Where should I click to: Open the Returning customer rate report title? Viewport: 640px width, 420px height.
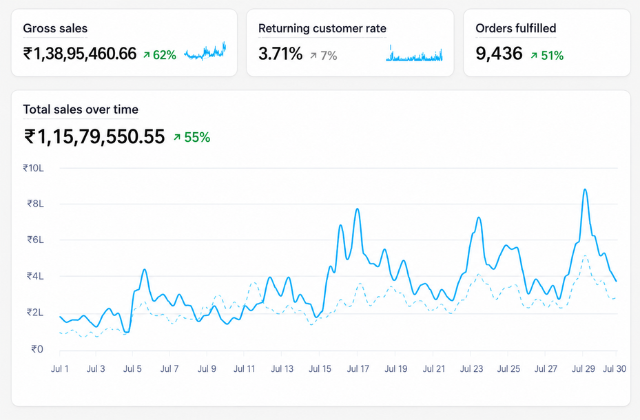click(322, 28)
